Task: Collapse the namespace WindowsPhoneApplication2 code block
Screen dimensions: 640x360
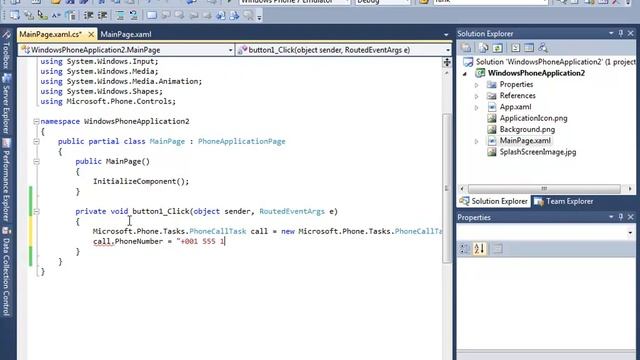Action: 36,121
